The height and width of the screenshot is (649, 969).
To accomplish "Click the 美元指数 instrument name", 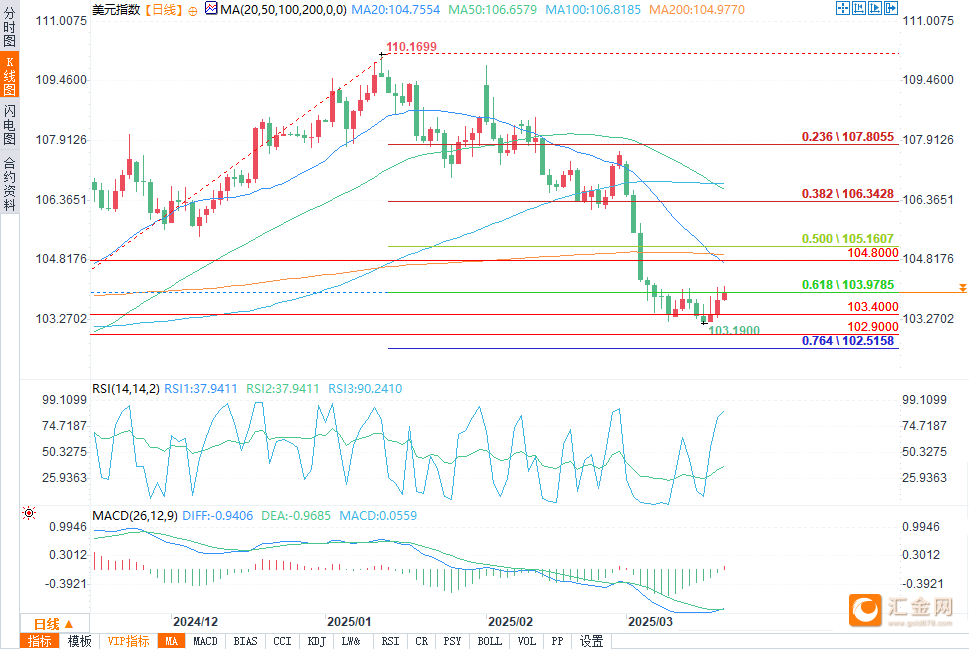I will (117, 10).
